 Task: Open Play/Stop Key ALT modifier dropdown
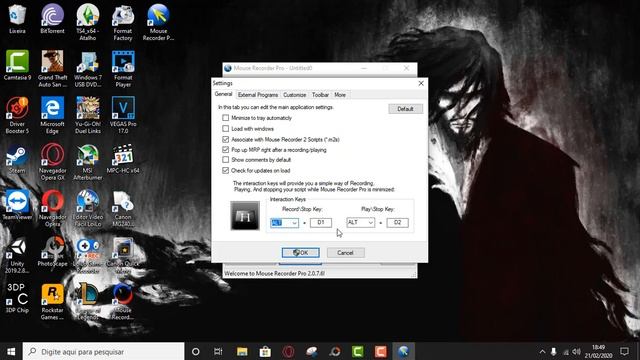360,222
